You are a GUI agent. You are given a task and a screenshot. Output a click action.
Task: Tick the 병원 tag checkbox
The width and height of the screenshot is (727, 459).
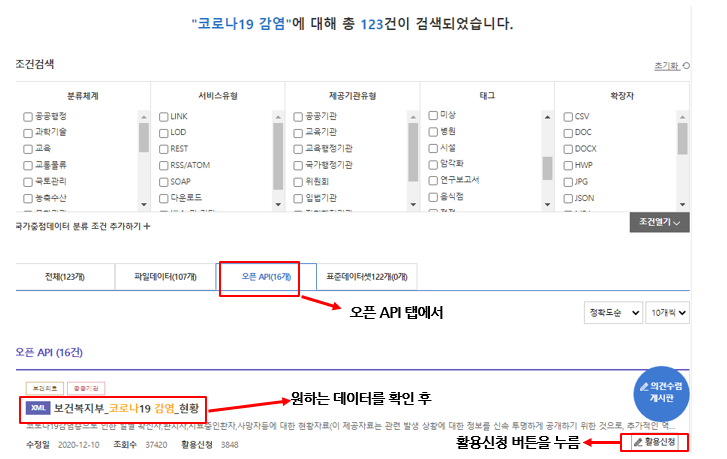click(x=433, y=132)
